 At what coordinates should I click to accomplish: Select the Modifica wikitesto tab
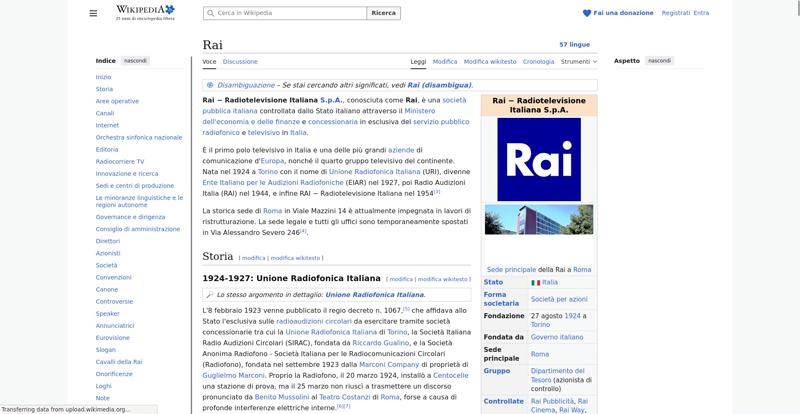pos(490,61)
